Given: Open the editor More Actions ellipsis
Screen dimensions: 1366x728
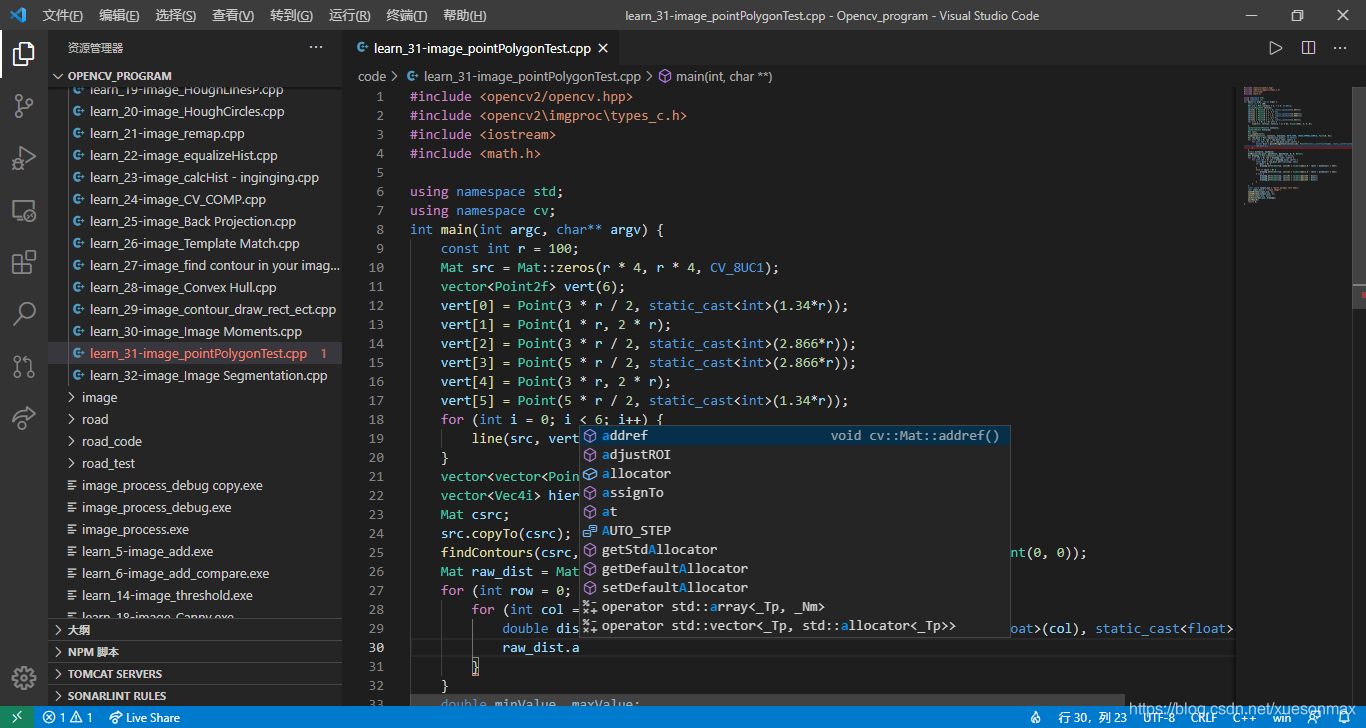Looking at the screenshot, I should point(1341,48).
